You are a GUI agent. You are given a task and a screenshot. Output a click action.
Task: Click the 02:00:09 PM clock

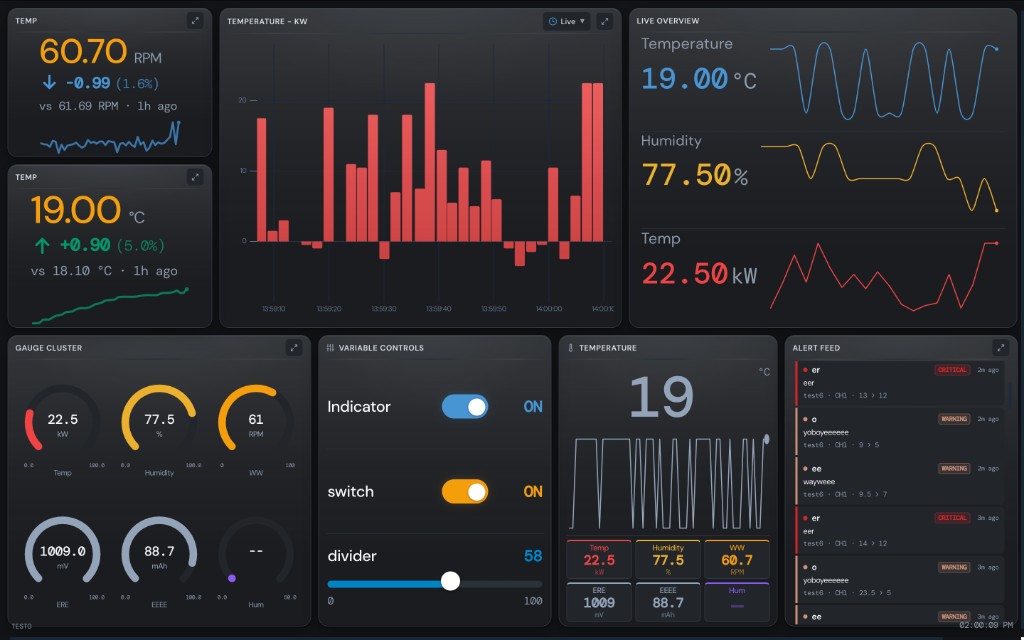click(987, 625)
